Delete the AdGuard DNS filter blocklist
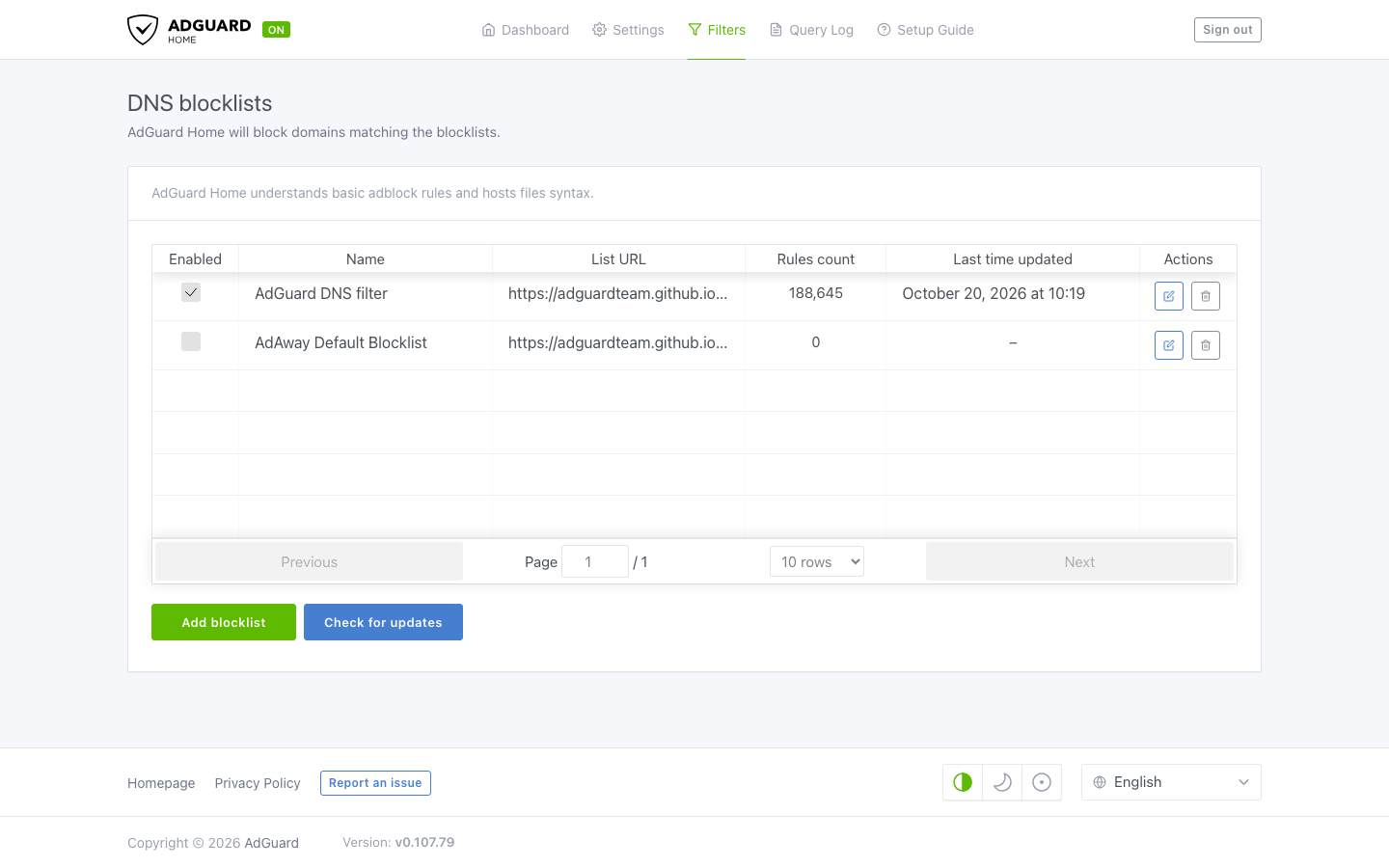This screenshot has height=868, width=1389. click(1206, 296)
